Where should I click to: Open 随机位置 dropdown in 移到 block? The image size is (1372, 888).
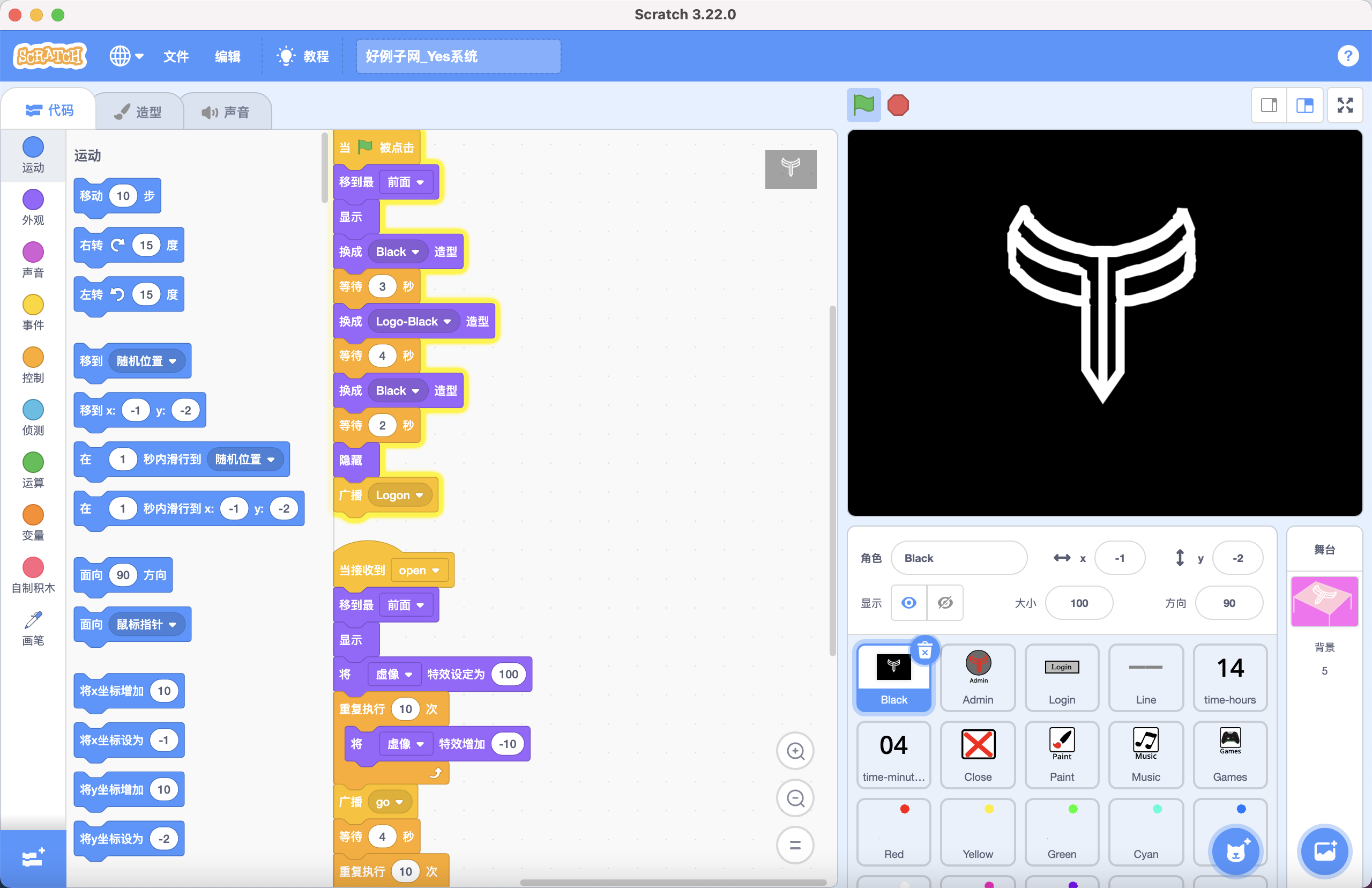(x=146, y=361)
